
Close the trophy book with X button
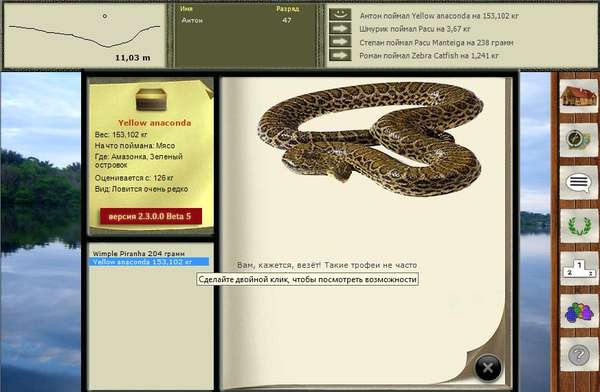point(488,368)
